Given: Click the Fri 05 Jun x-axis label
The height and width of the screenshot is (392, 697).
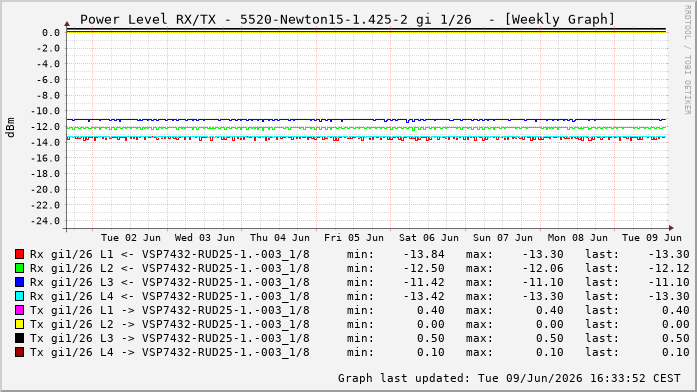Looking at the screenshot, I should tap(354, 238).
